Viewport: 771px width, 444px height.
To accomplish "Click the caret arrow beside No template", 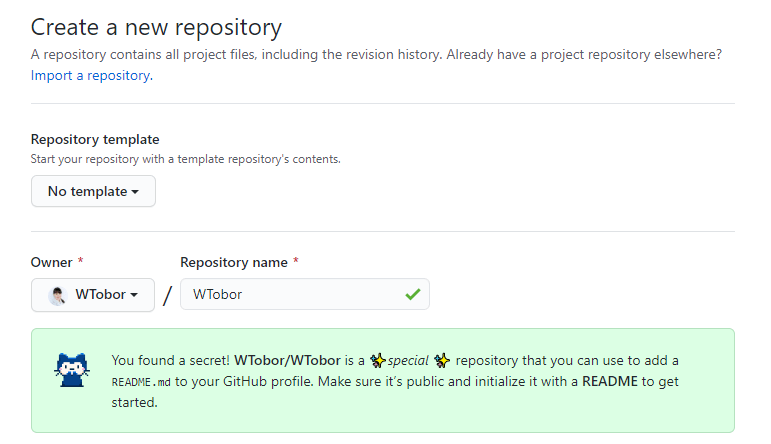I will 135,191.
